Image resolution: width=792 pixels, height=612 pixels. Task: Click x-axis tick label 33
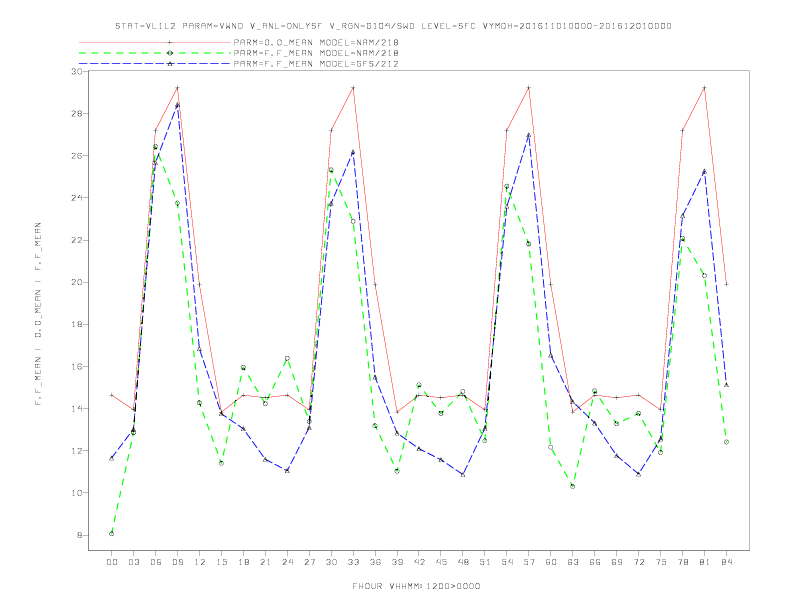click(x=353, y=562)
